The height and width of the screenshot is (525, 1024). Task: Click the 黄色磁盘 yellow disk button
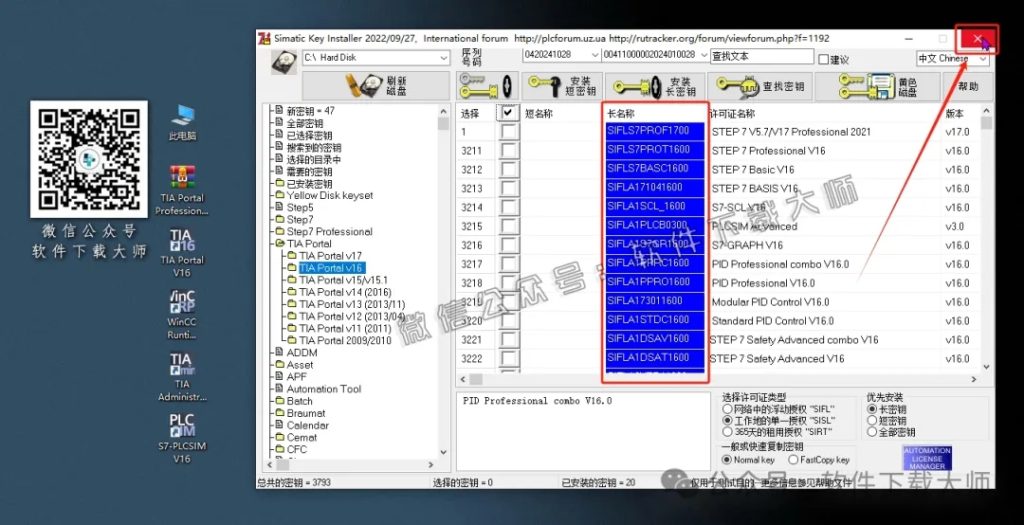(878, 86)
